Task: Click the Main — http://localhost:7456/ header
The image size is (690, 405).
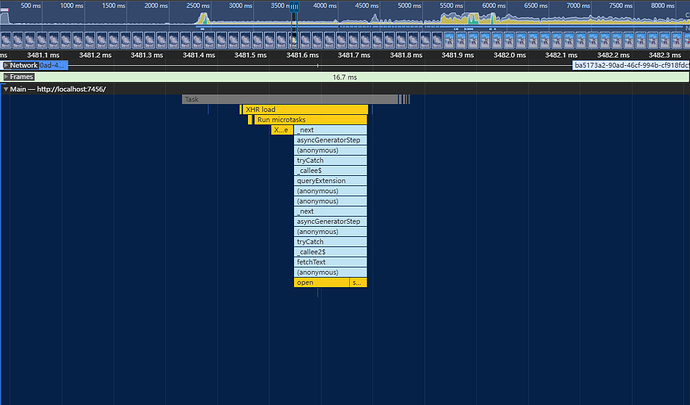Action: (58, 89)
